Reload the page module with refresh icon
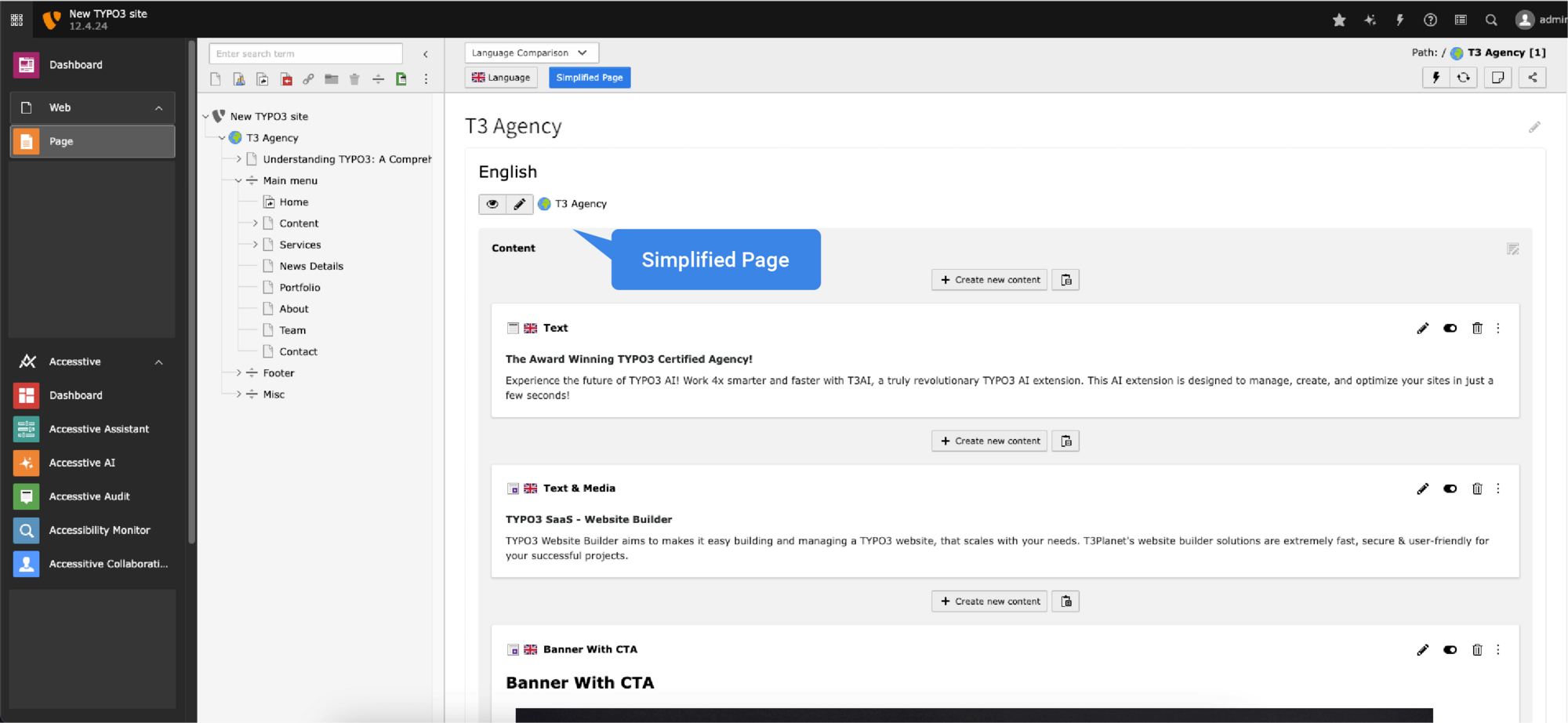This screenshot has height=723, width=1568. click(1463, 78)
